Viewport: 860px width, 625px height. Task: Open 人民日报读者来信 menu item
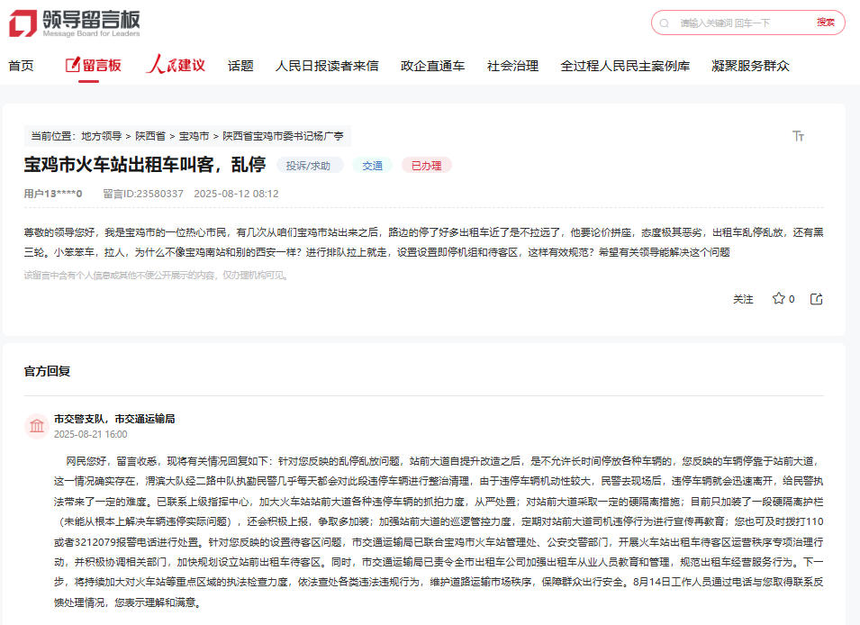(x=327, y=66)
